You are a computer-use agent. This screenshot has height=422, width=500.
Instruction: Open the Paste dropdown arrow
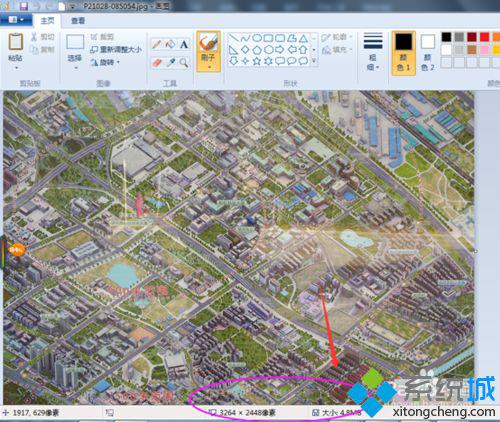16,68
